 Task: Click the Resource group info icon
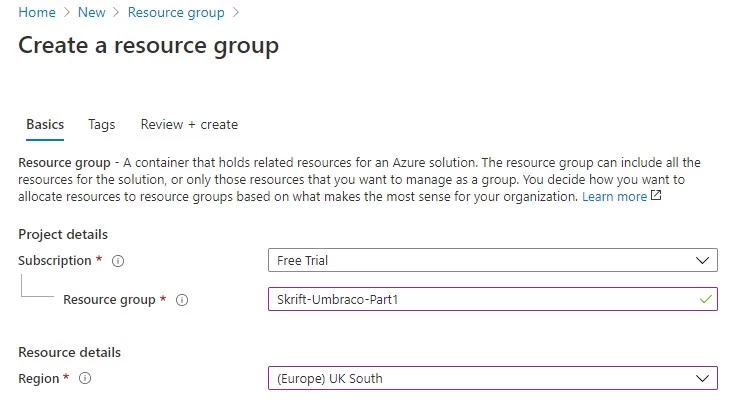coord(182,300)
